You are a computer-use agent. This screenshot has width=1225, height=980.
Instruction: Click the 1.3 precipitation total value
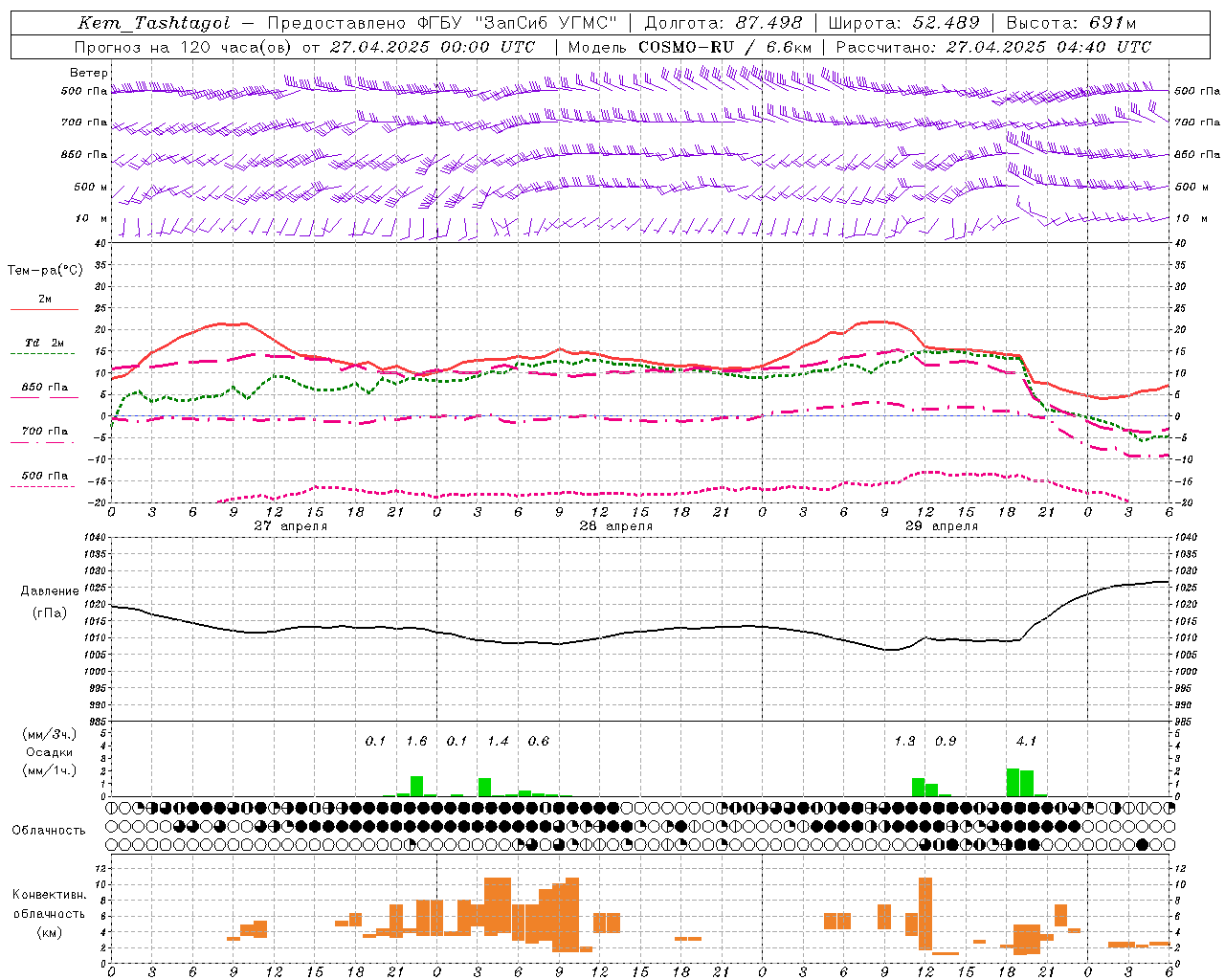[x=904, y=742]
